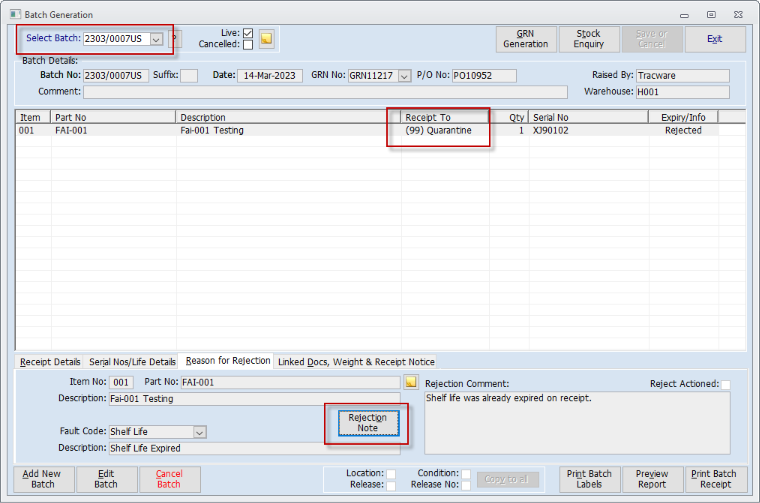This screenshot has height=503, width=760.
Task: Tick the Cancelled checkbox
Action: coord(248,45)
